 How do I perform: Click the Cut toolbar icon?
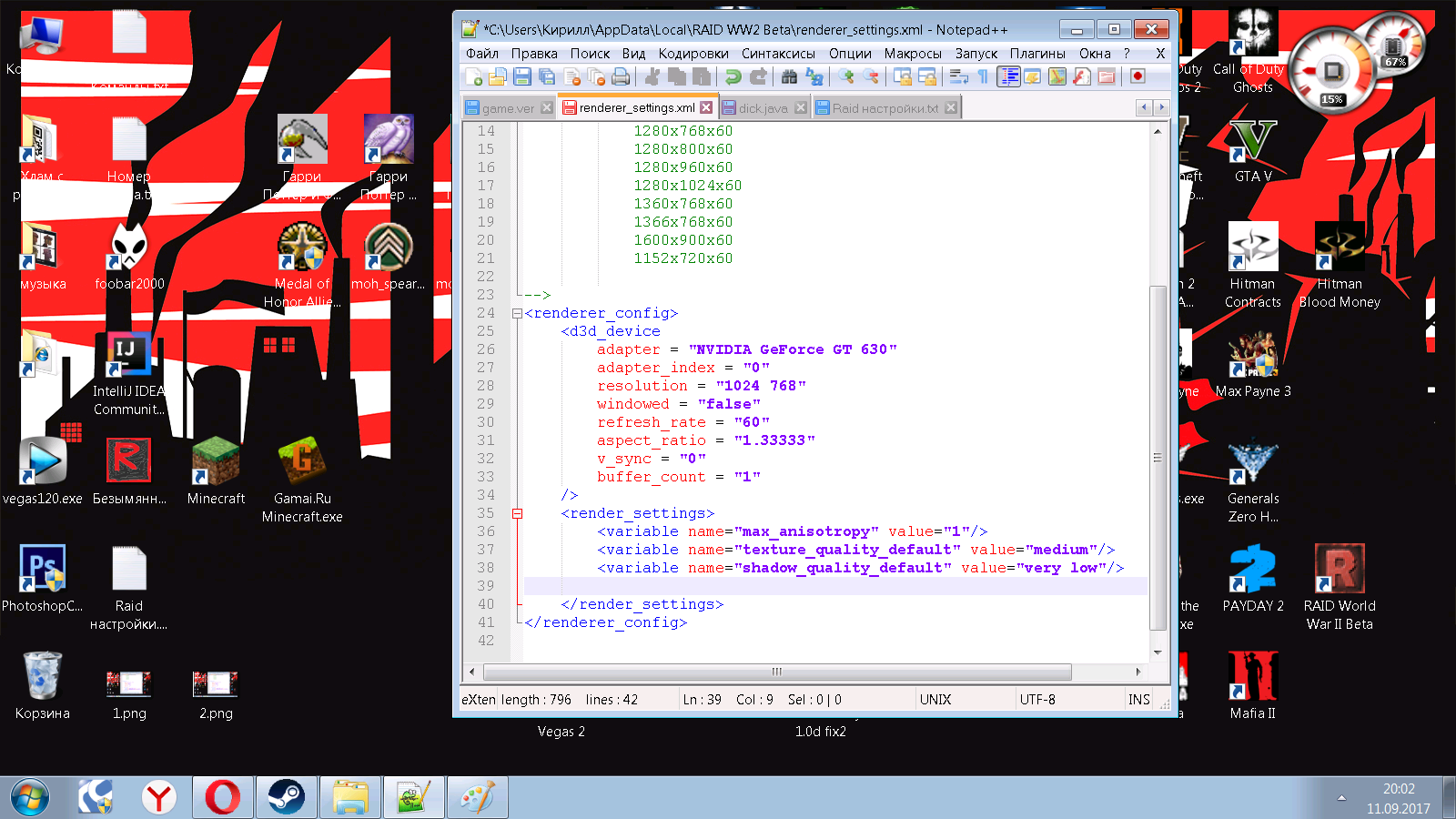click(652, 76)
